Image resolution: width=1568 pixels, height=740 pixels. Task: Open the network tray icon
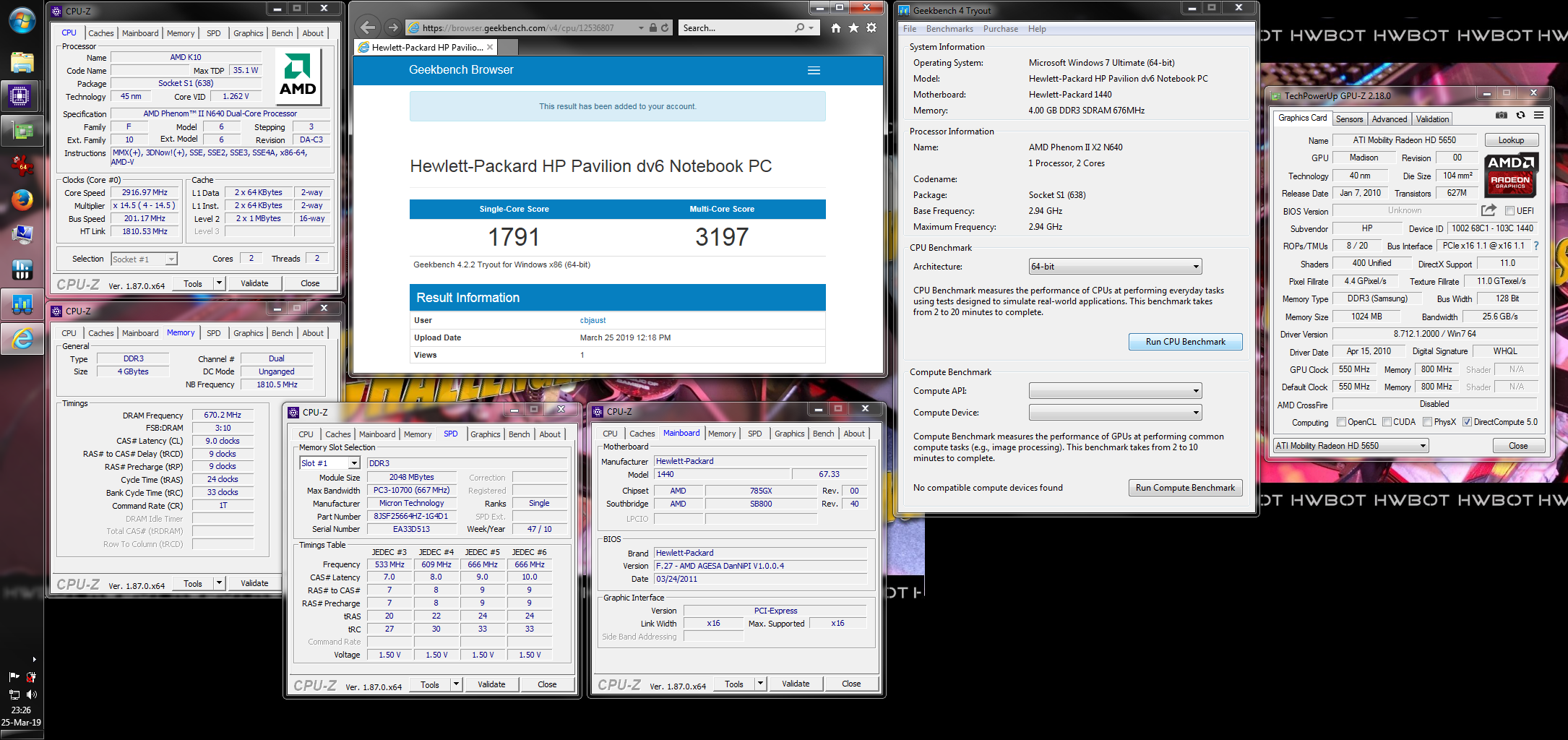point(14,694)
